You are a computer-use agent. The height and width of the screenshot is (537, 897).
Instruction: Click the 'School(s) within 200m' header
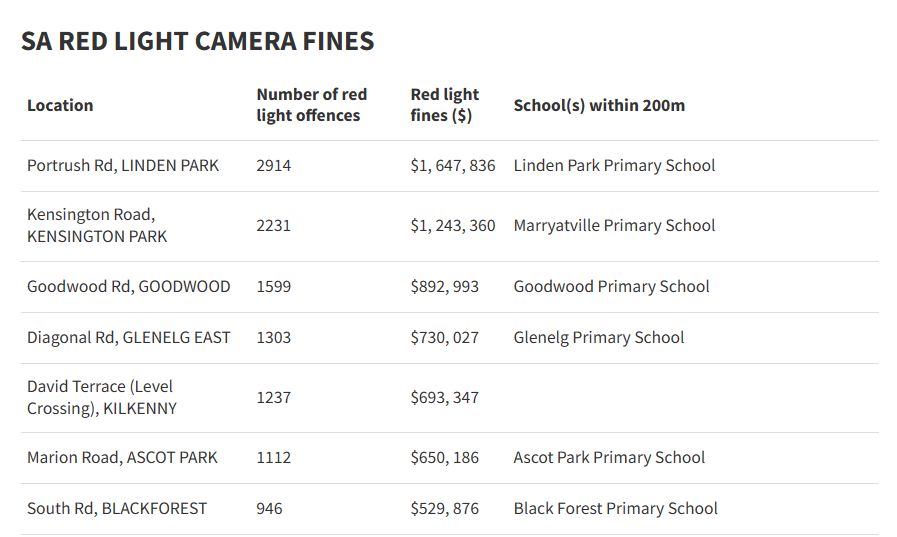pyautogui.click(x=599, y=105)
